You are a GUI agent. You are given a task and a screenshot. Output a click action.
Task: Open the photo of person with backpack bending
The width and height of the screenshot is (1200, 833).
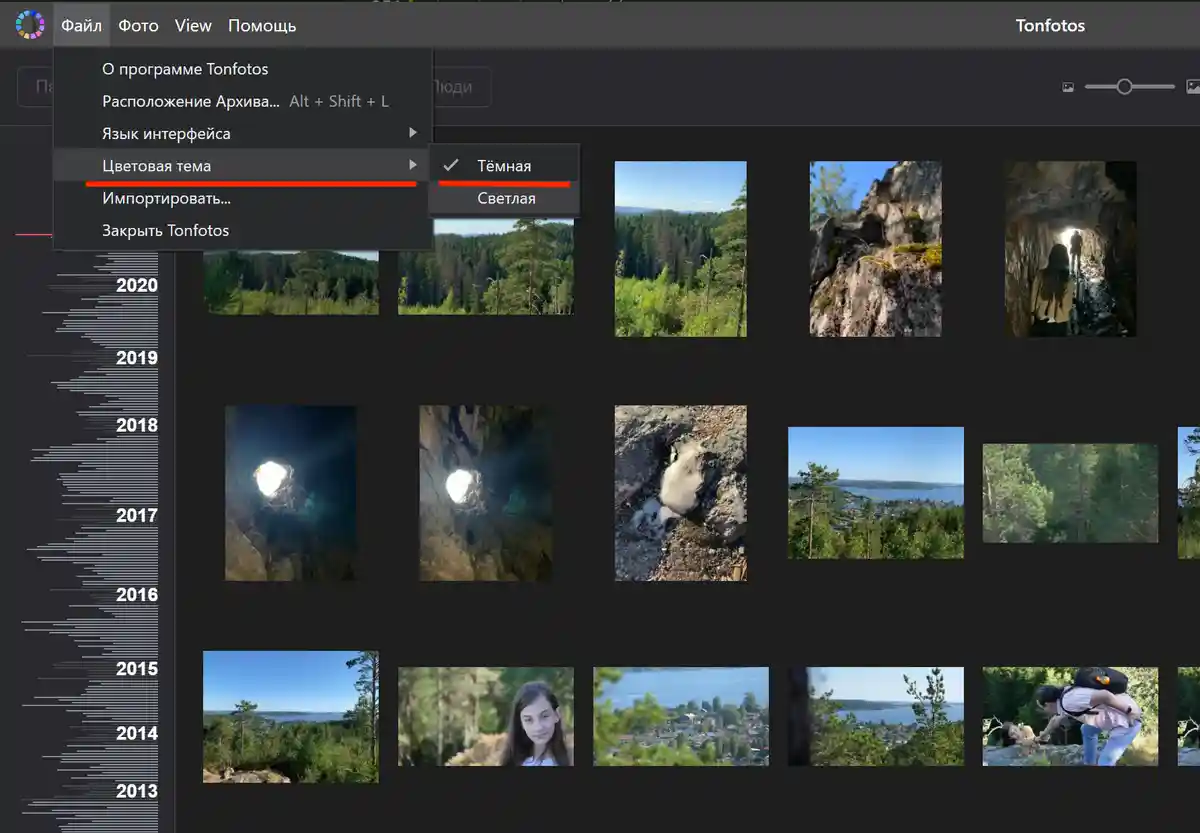tap(1070, 716)
